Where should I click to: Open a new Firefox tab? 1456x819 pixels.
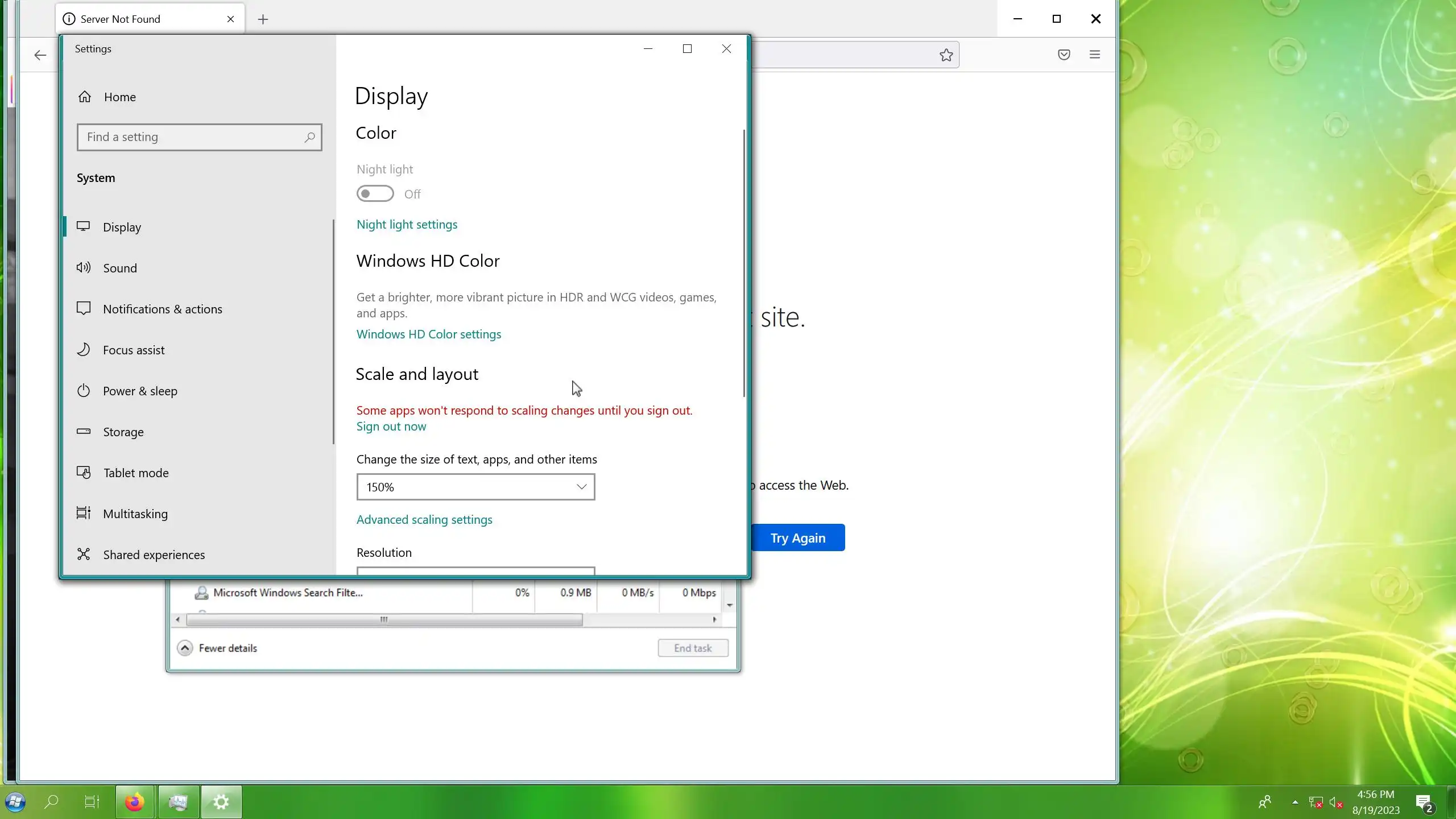(x=263, y=19)
